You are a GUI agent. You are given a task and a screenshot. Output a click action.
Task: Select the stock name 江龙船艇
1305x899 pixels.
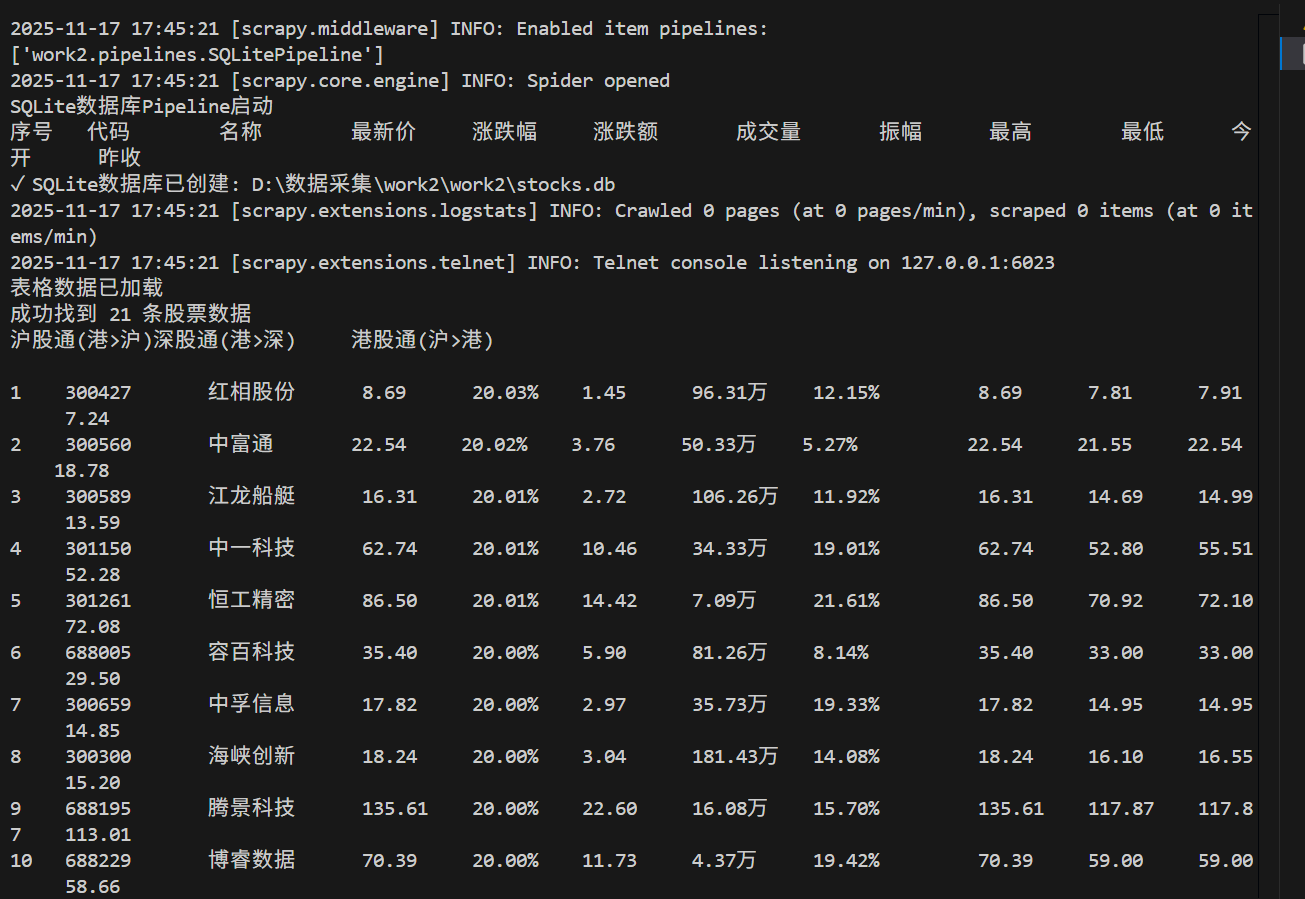point(251,496)
